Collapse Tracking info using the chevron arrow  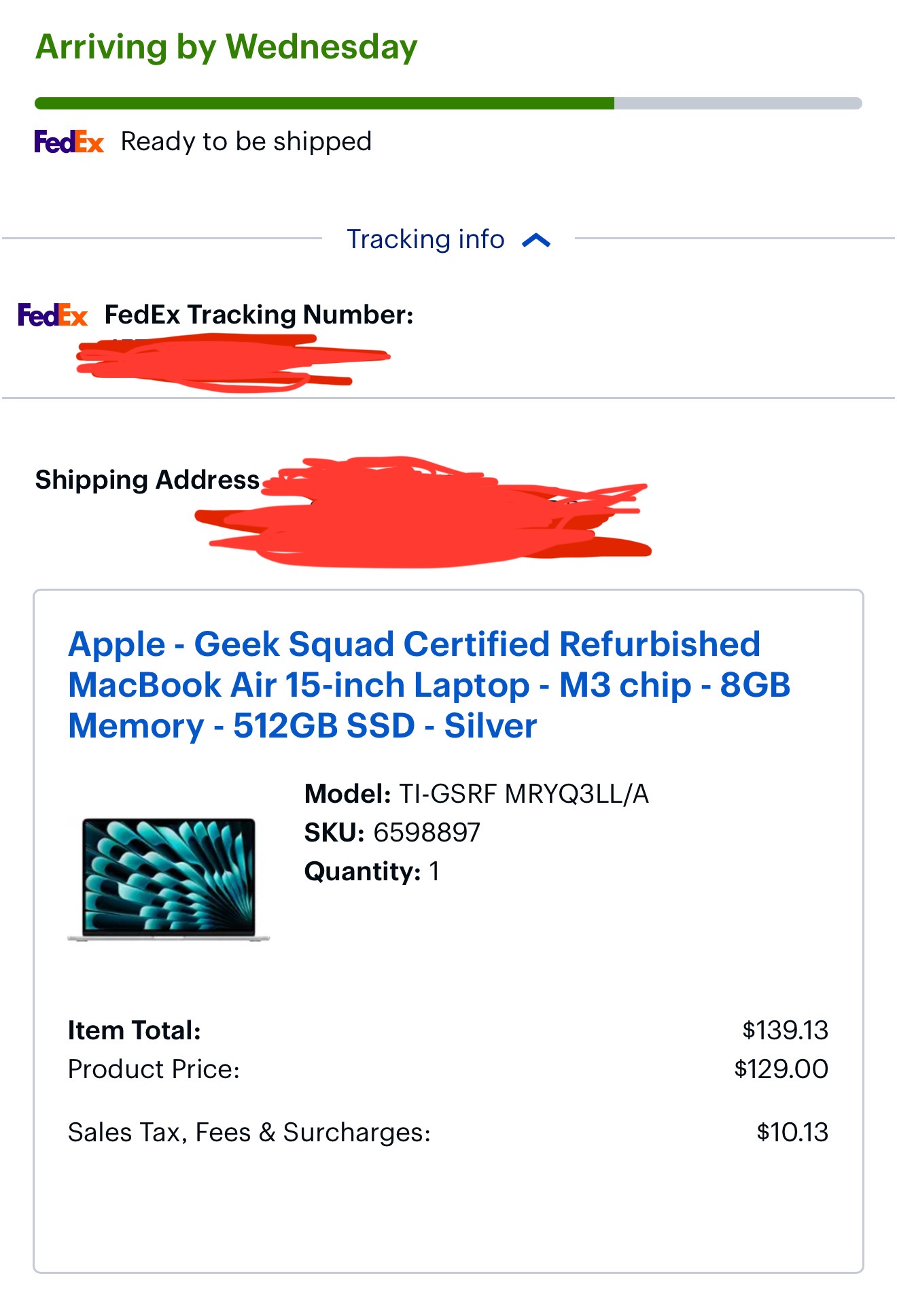pyautogui.click(x=536, y=240)
